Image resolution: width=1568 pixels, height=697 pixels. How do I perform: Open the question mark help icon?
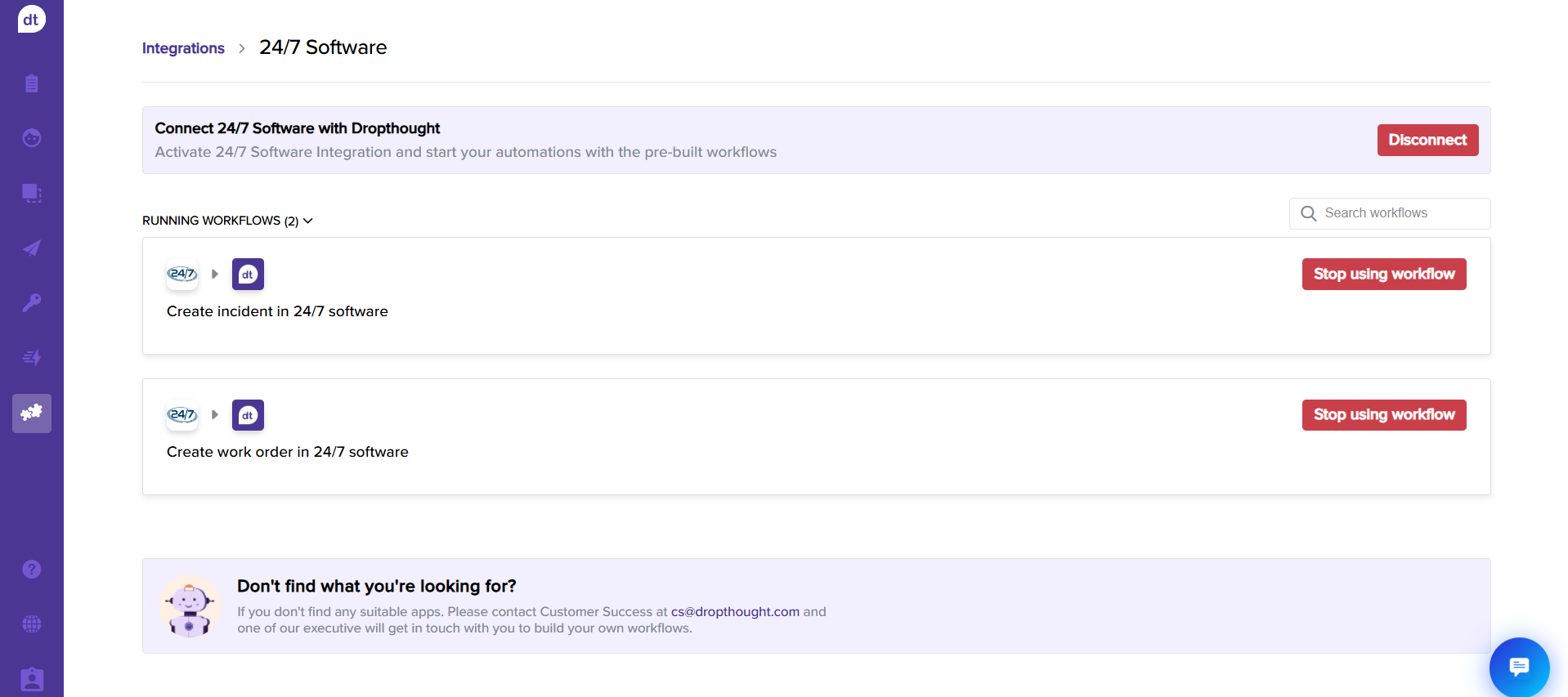(x=31, y=570)
